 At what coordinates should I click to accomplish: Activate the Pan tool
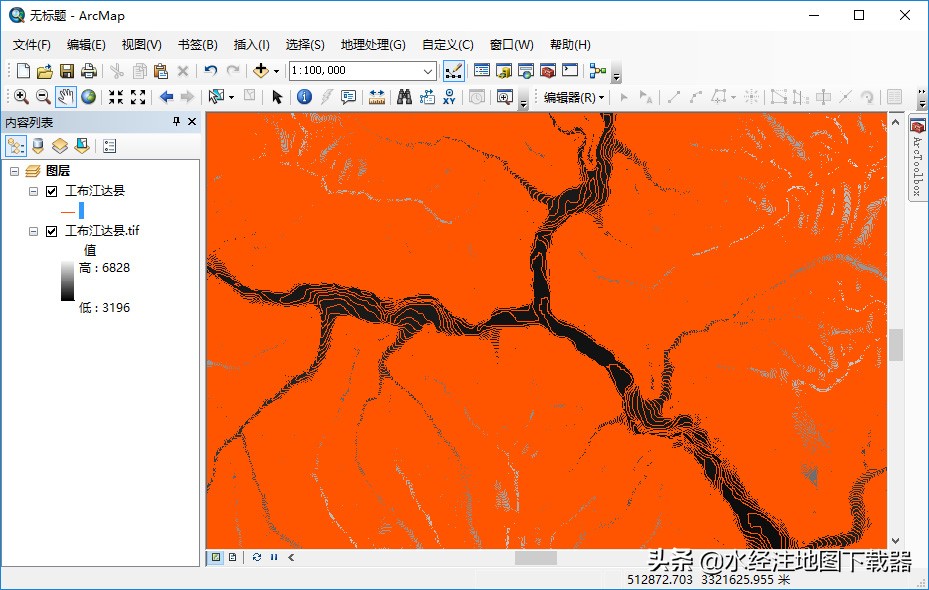point(64,97)
